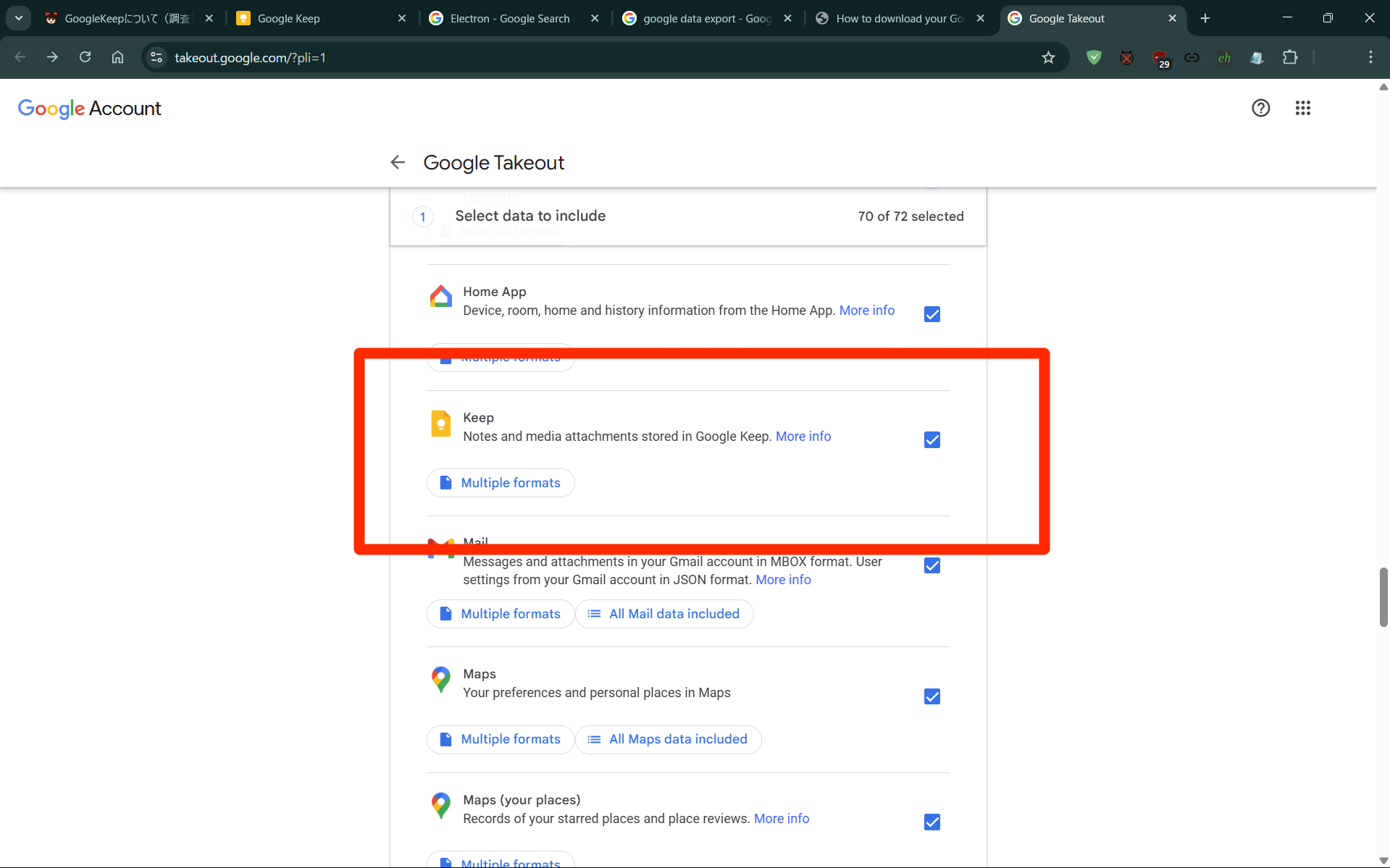
Task: Open Home App More info link
Action: click(866, 311)
